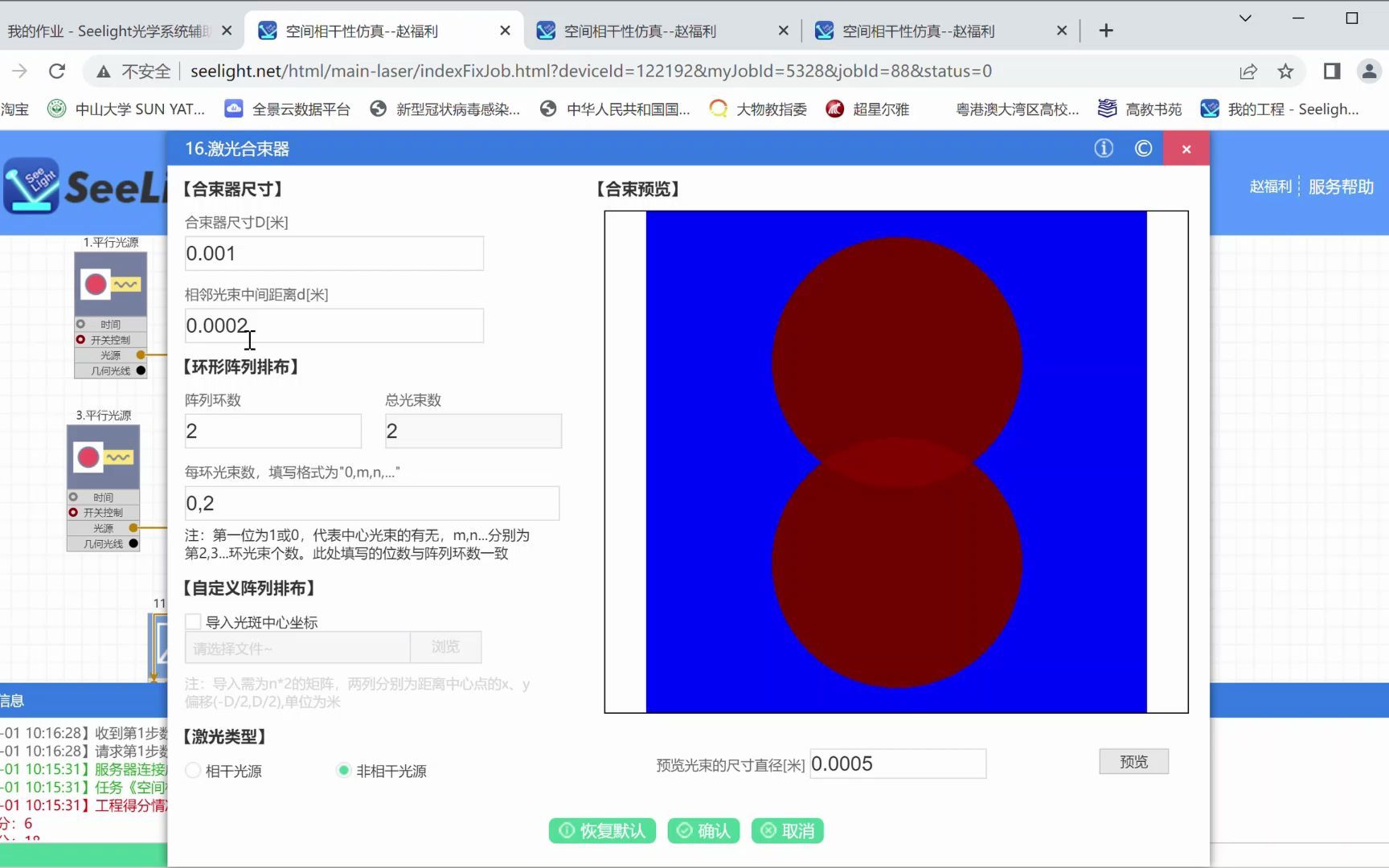This screenshot has width=1389, height=868.
Task: Open 我的工程 - Seelight bookmark
Action: tap(1280, 108)
